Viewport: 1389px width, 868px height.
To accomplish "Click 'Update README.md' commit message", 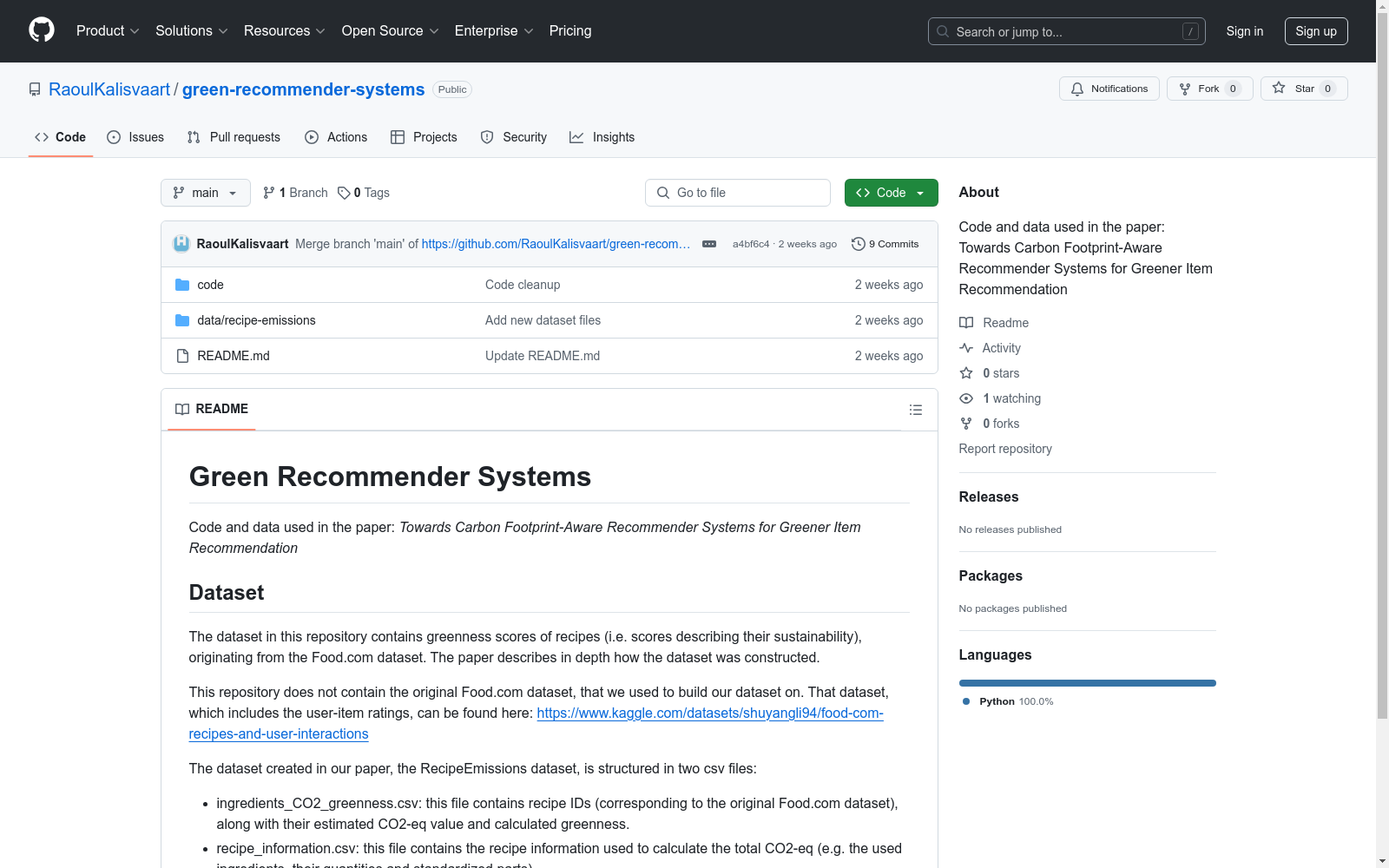I will click(543, 356).
